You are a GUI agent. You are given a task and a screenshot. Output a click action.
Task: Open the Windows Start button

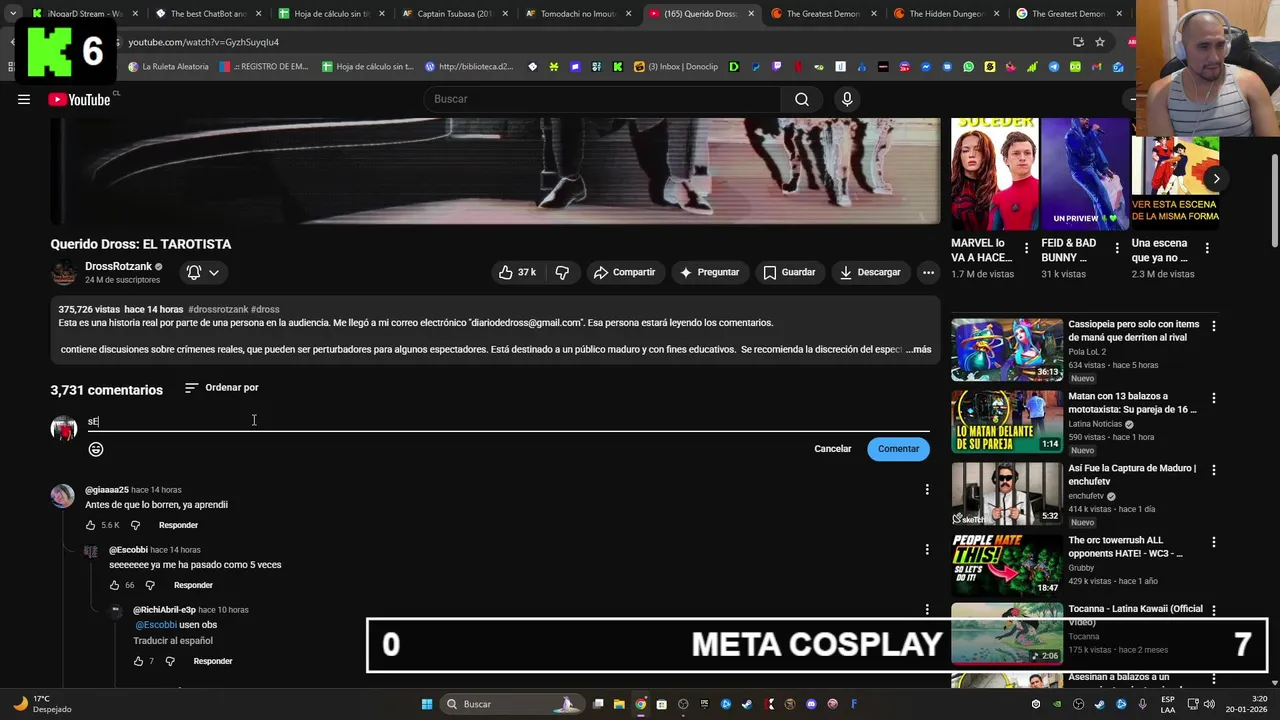[x=426, y=704]
